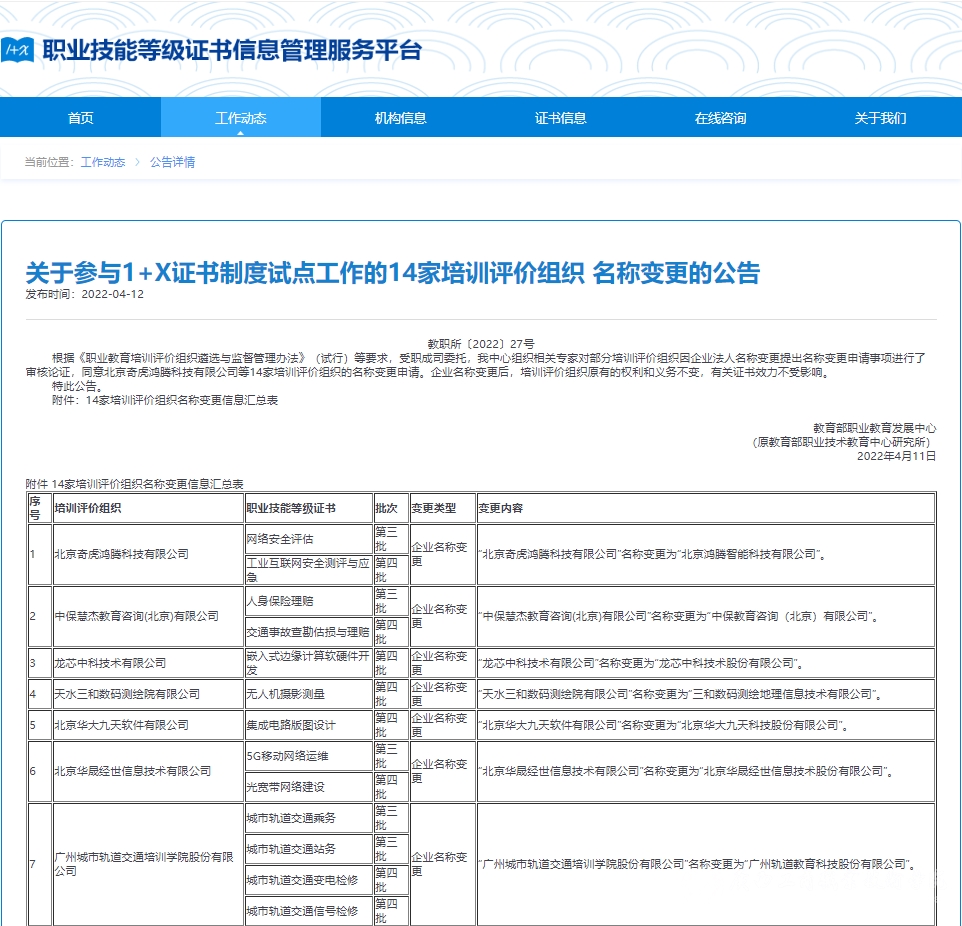Click the 5G移动网络运维 certificate cell

coord(309,756)
